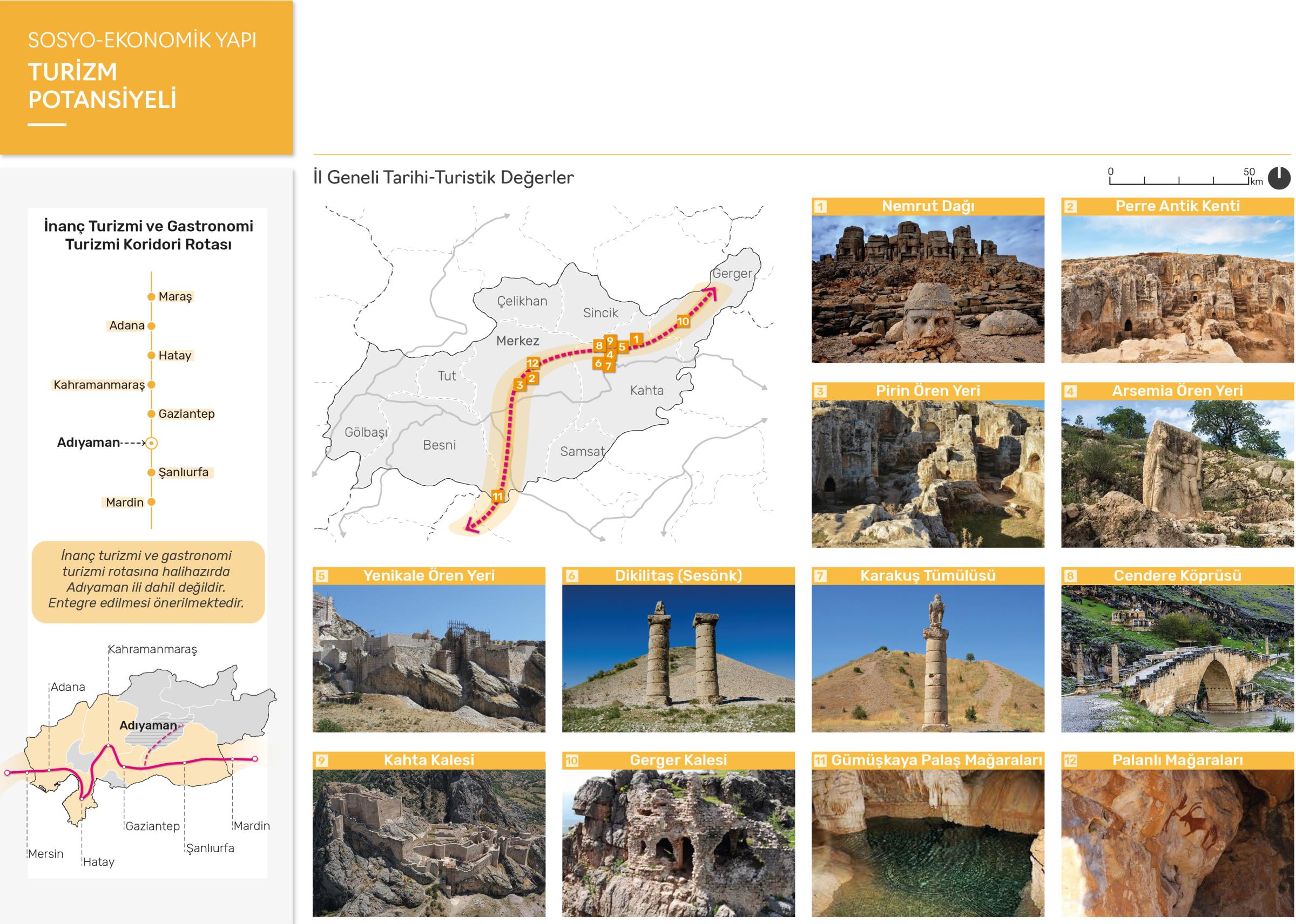
Task: Click map marker 1 for Nemrut Dağı
Action: [636, 339]
